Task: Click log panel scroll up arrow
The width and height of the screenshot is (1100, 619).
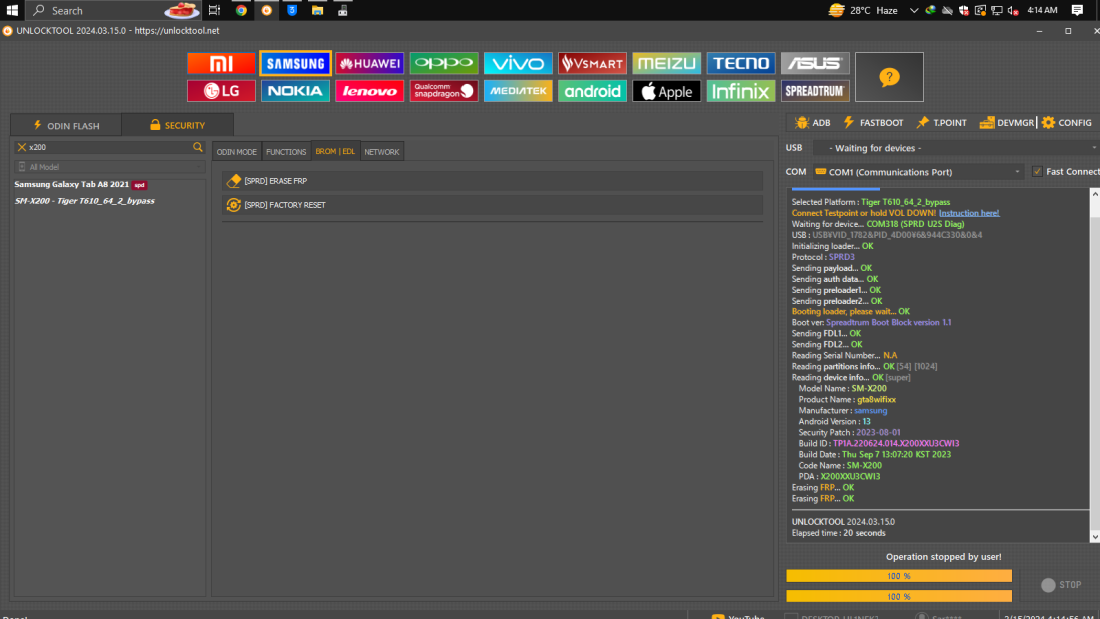Action: point(1094,194)
